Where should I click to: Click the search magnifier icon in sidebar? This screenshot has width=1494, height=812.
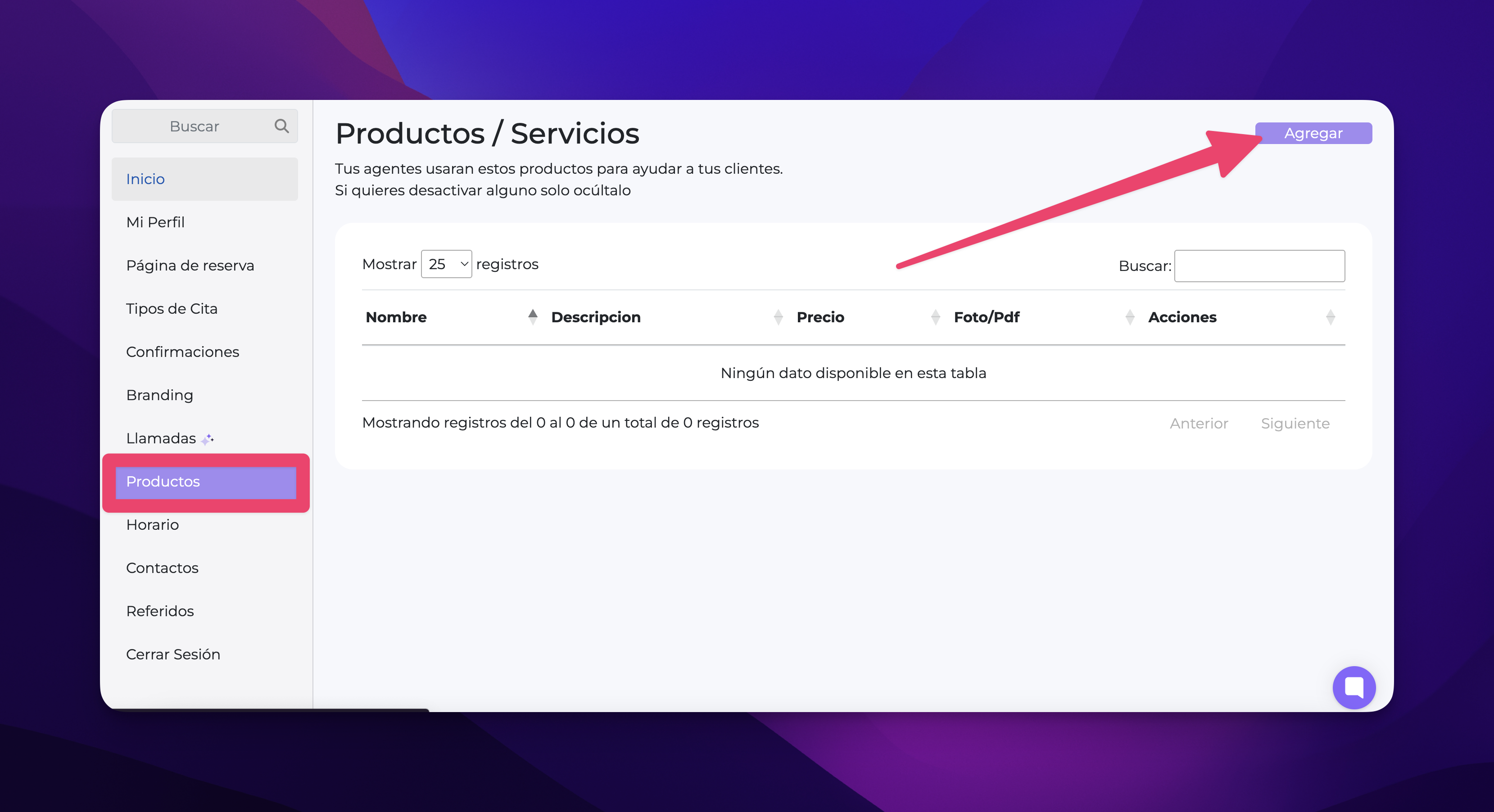[x=281, y=126]
